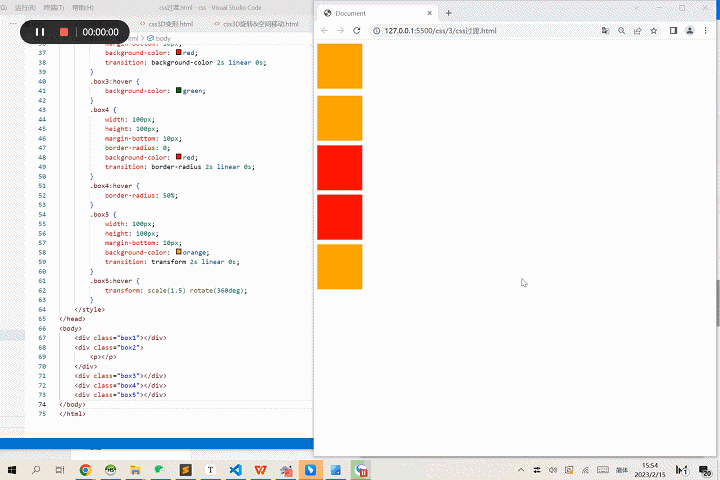Viewport: 720px width, 480px height.
Task: Click the translate page icon in Chrome
Action: (x=606, y=31)
